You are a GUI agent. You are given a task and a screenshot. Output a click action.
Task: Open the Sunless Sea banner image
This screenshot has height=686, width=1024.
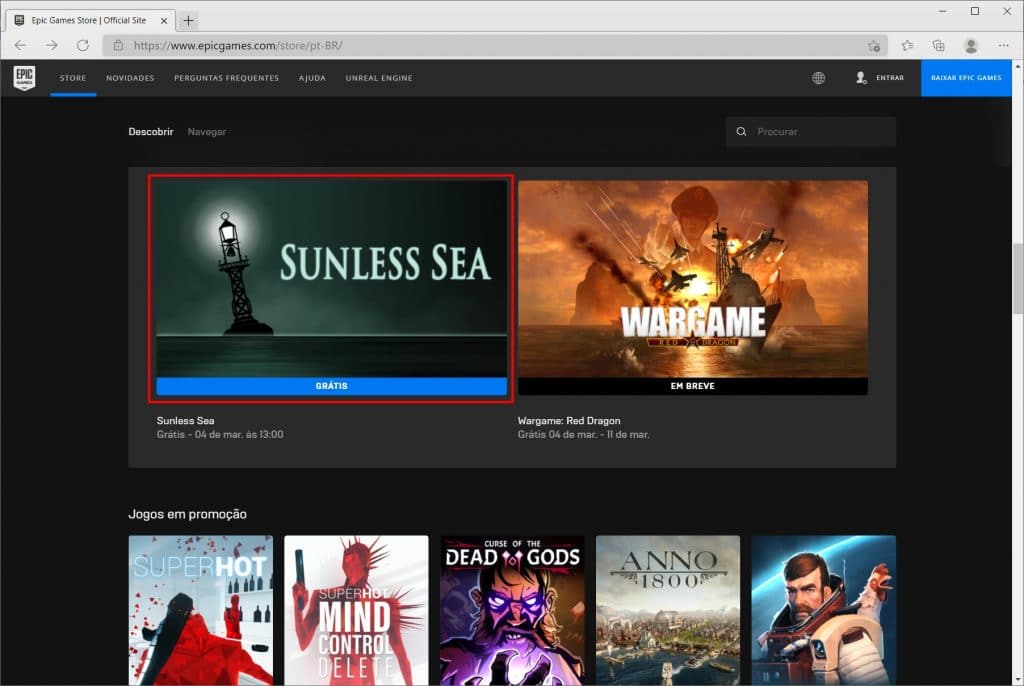[x=332, y=278]
